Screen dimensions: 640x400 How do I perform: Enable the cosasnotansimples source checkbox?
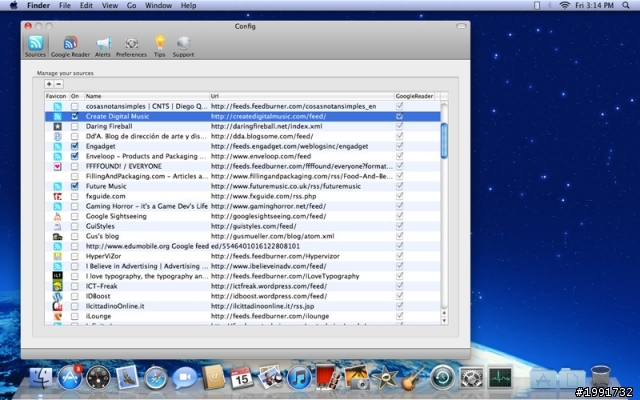click(x=74, y=106)
